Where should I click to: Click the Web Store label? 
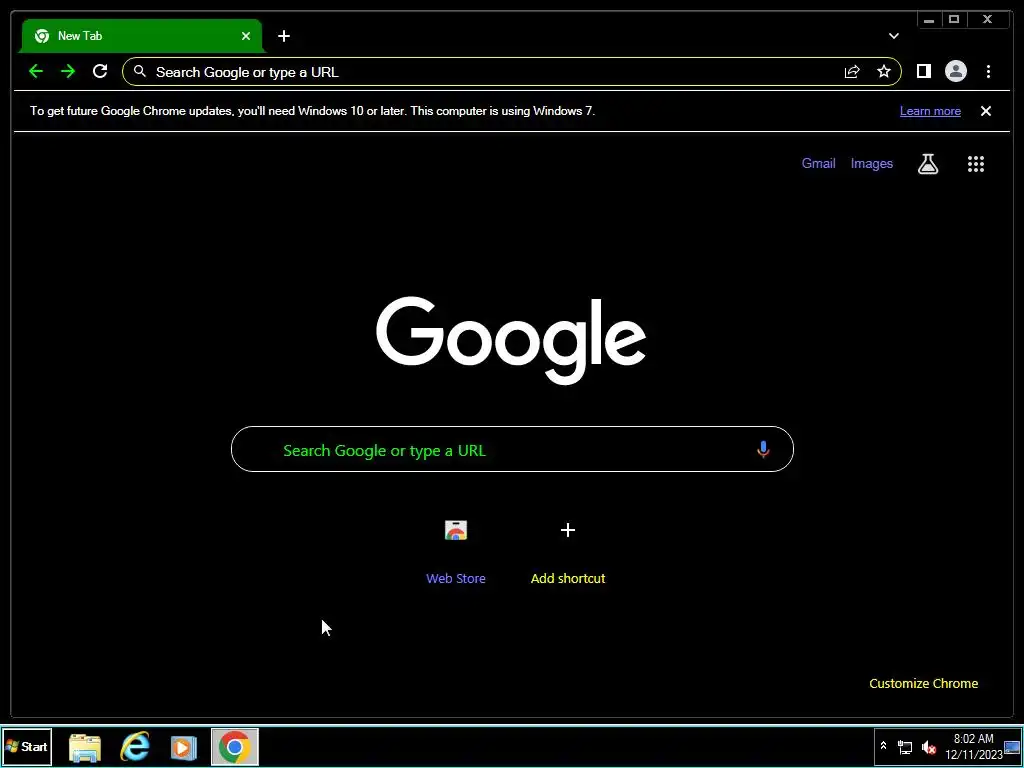[x=456, y=579]
